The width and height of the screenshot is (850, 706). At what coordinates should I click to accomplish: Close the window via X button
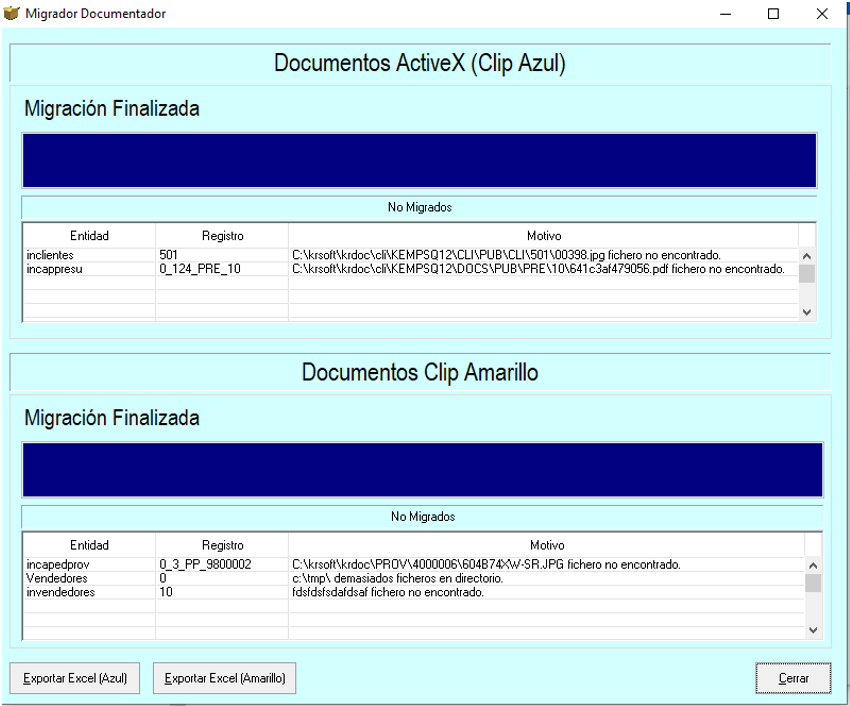822,14
